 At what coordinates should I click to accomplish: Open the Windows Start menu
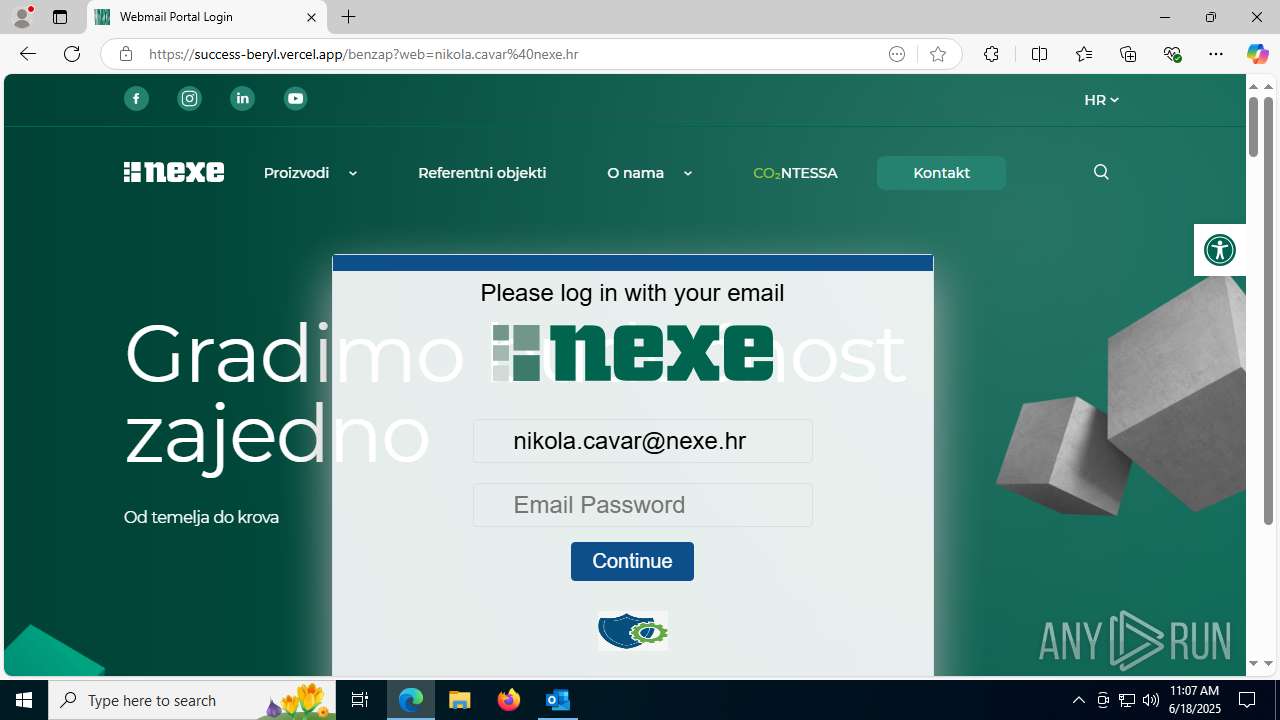(x=24, y=700)
